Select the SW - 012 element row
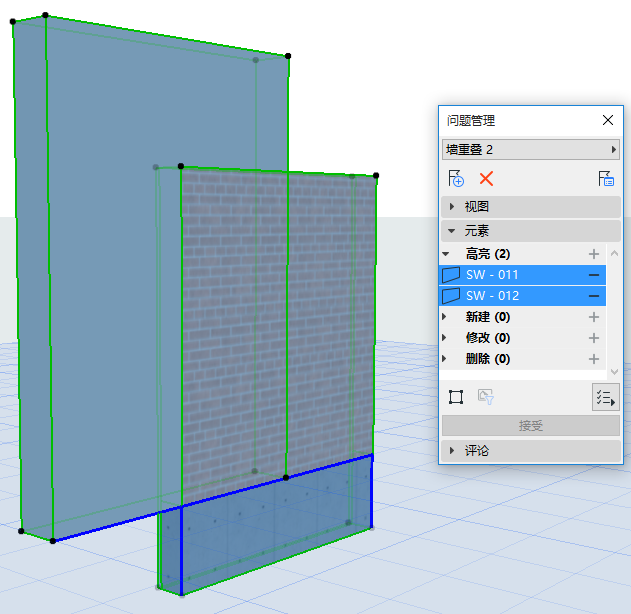Viewport: 631px width, 614px height. [522, 296]
